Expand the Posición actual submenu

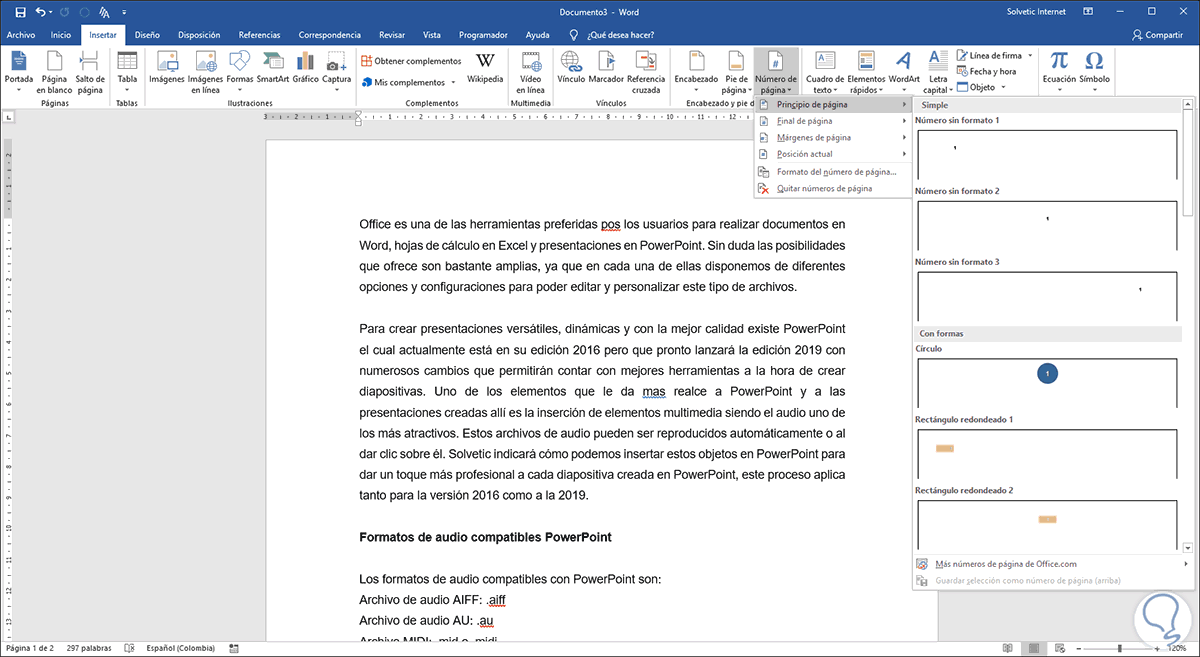(x=833, y=154)
